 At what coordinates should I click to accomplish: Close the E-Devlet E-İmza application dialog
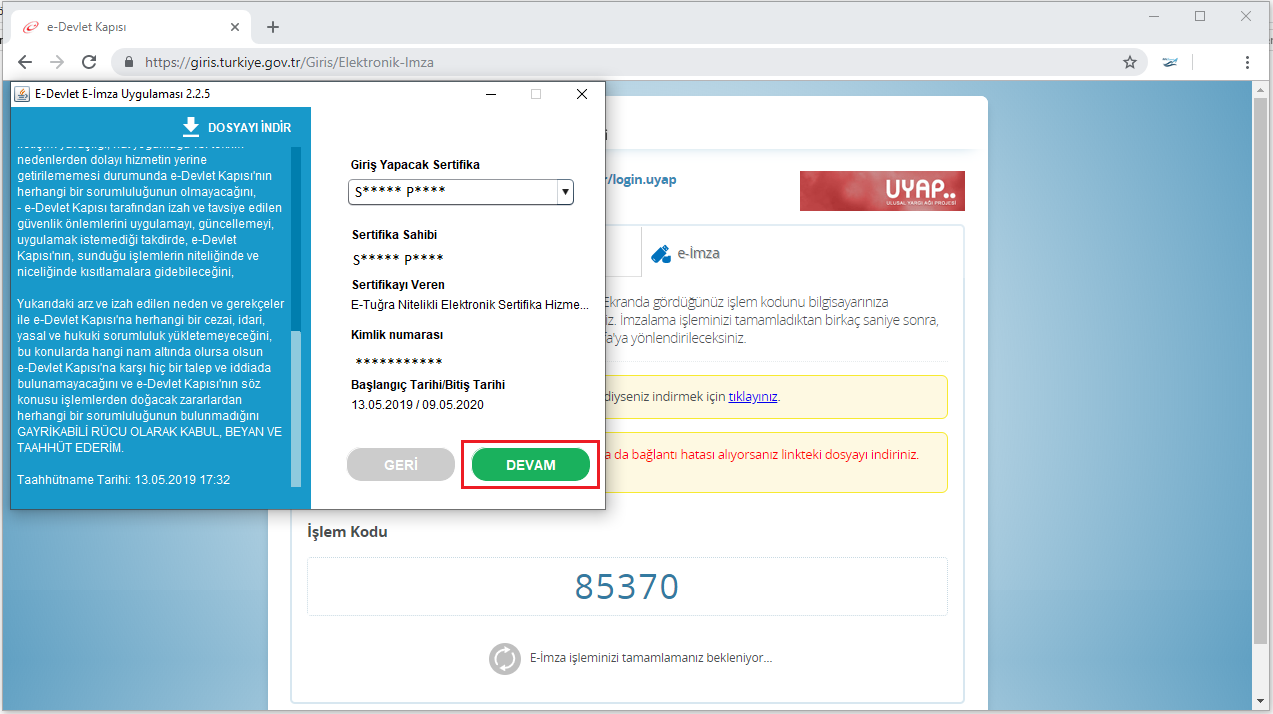pyautogui.click(x=582, y=94)
